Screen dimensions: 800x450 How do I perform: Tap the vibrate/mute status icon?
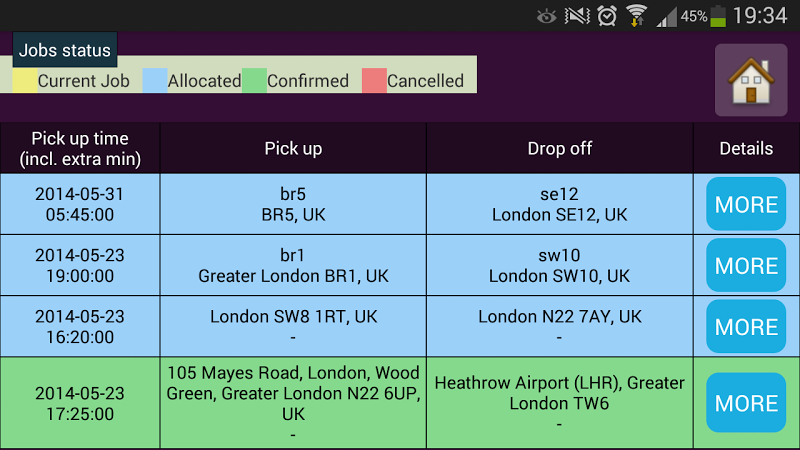click(x=577, y=16)
